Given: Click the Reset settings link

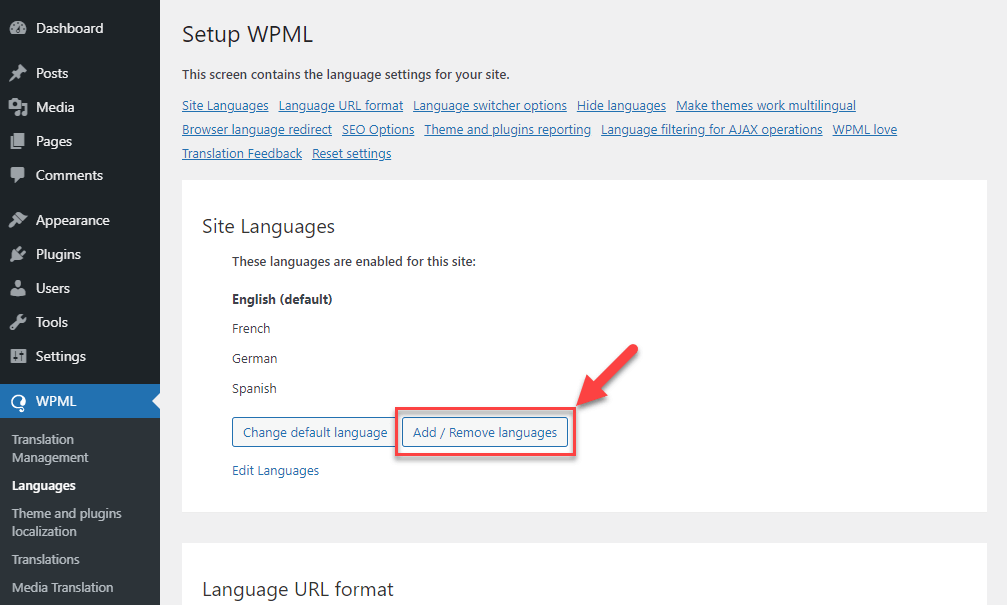Looking at the screenshot, I should click(351, 153).
